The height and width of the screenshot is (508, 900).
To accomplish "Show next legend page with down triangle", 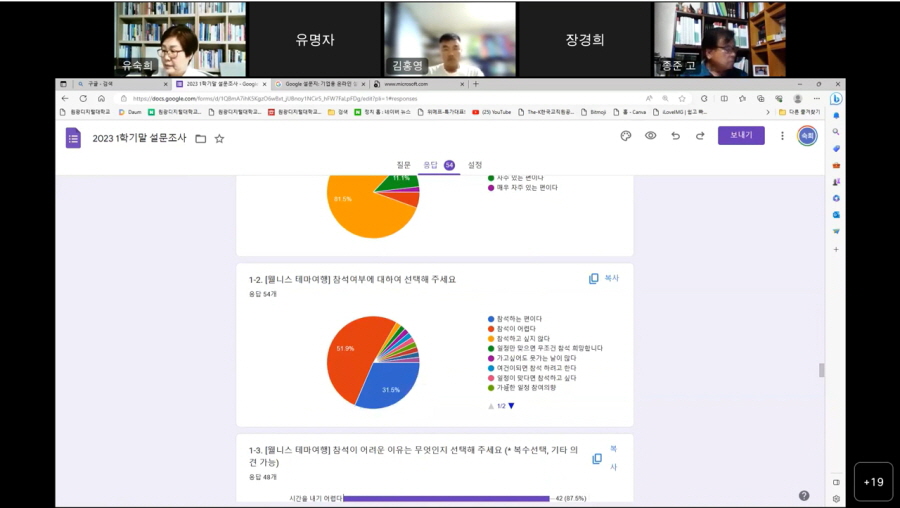I will pos(511,406).
